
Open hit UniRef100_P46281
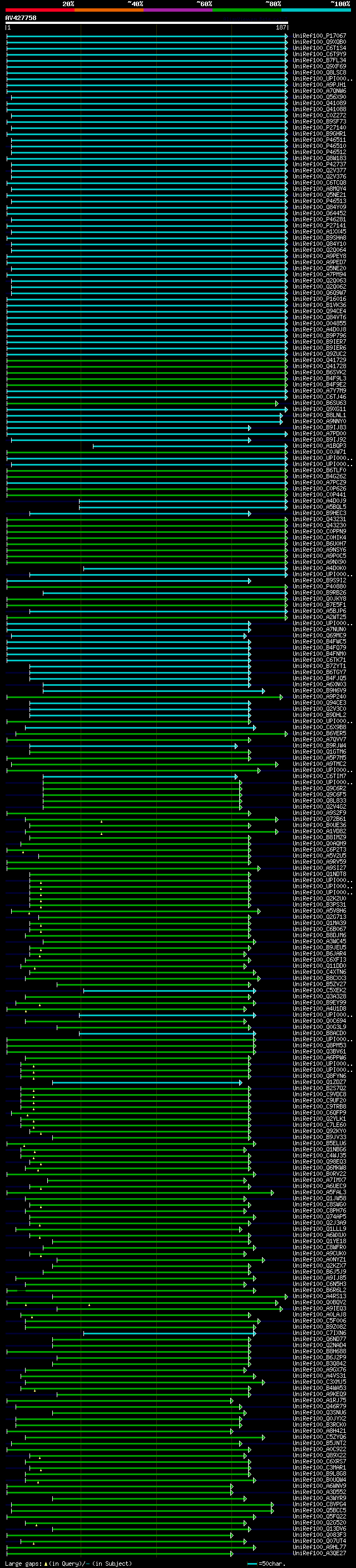(x=319, y=219)
